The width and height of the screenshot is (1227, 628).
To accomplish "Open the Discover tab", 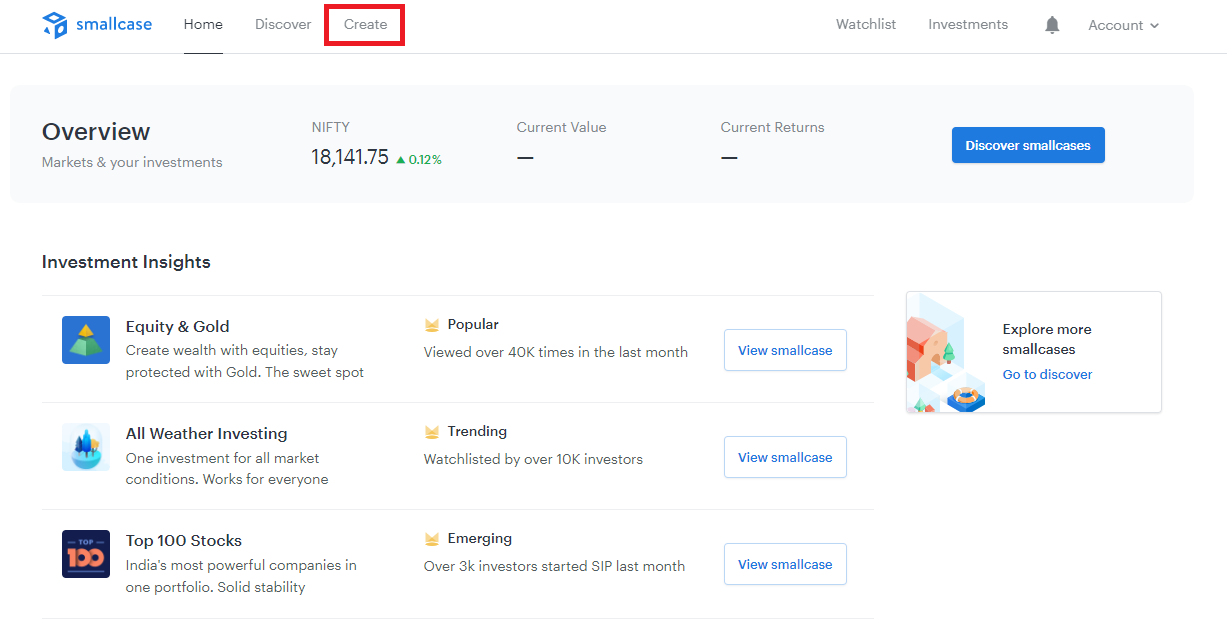I will pos(283,24).
